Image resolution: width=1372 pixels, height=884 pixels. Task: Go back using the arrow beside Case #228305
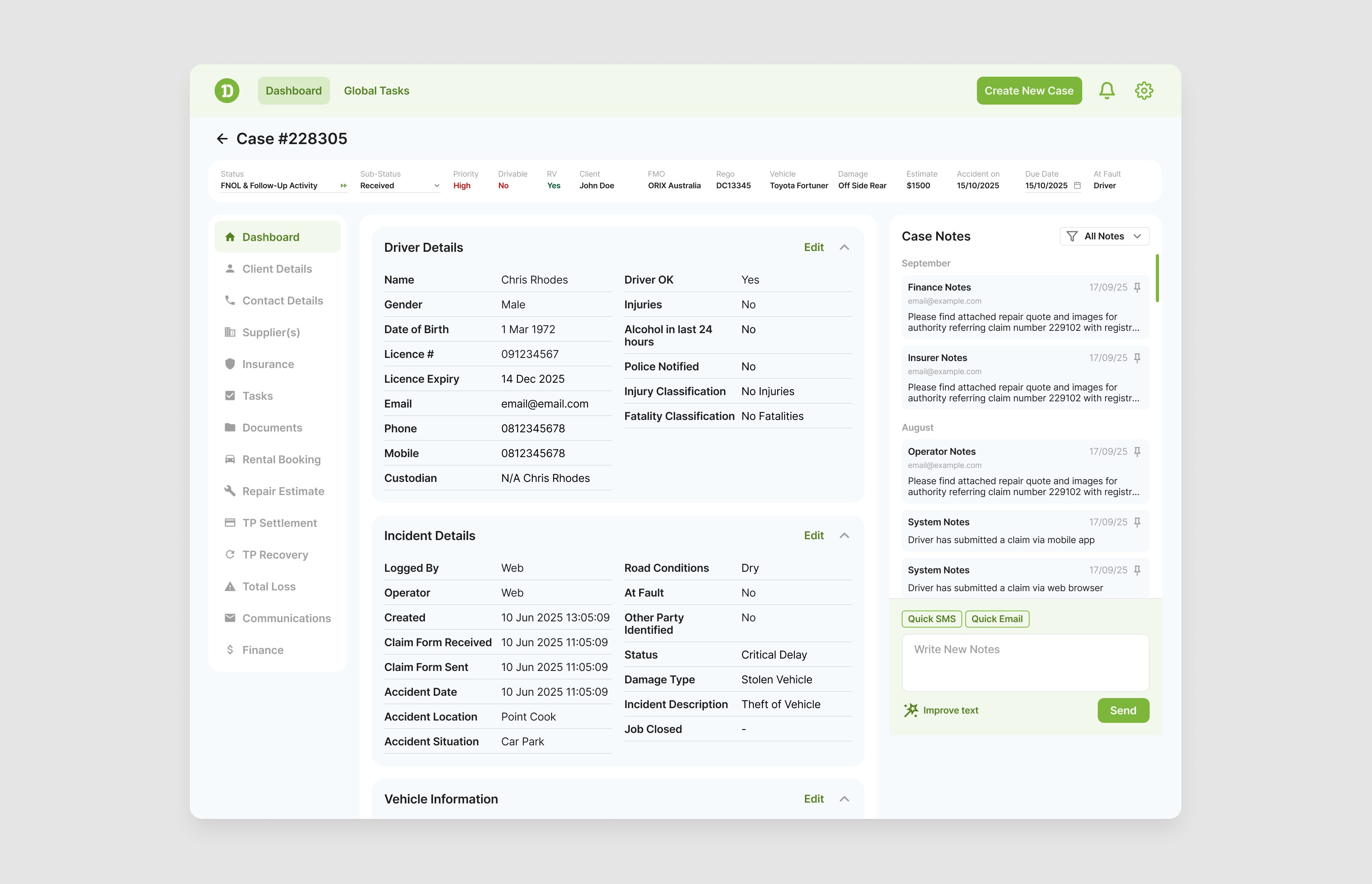pos(222,139)
